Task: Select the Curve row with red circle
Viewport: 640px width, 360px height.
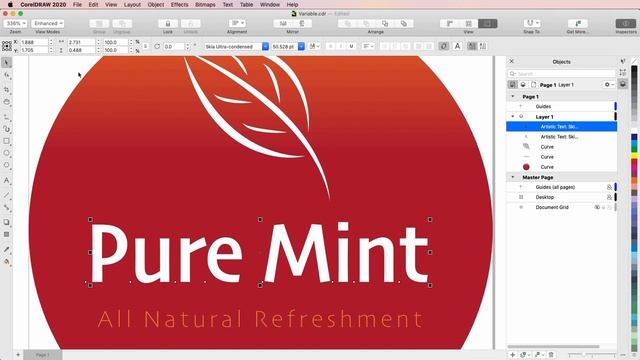Action: coord(562,167)
